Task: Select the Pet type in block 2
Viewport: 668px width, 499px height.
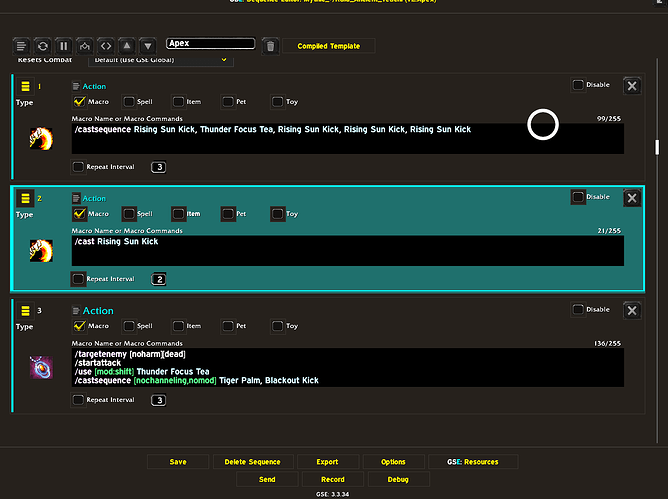Action: pyautogui.click(x=228, y=213)
